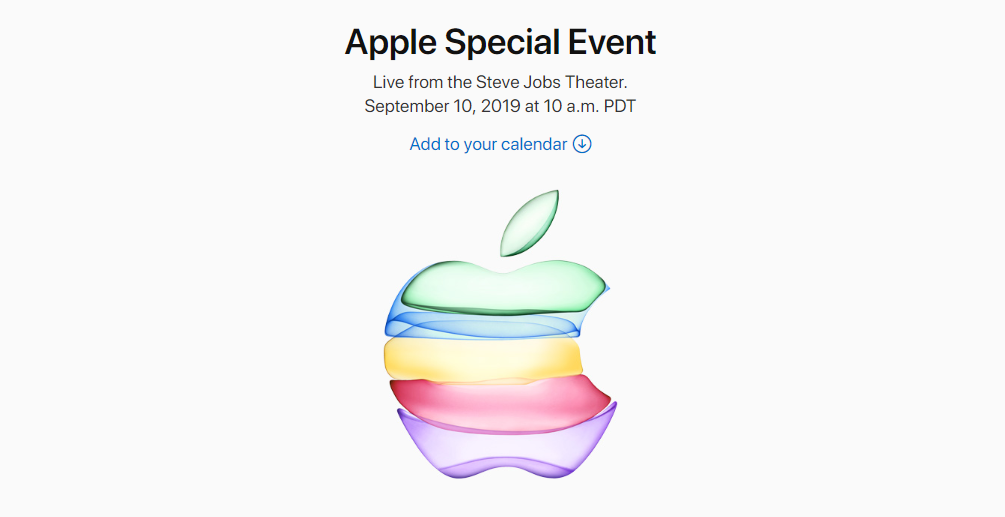Select the yellow band of the Apple logo
The height and width of the screenshot is (517, 1005).
point(483,358)
